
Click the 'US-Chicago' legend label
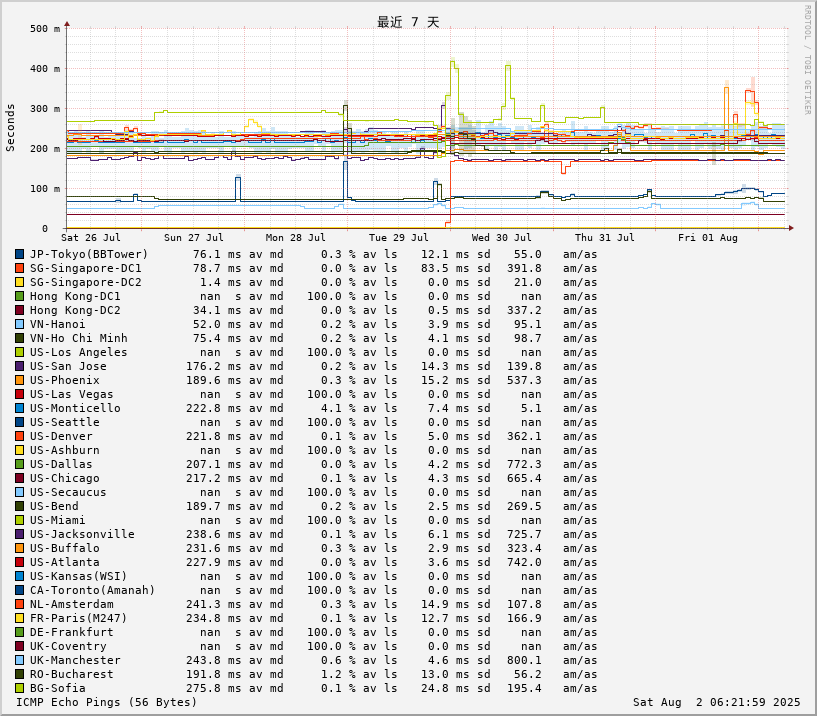pos(65,478)
